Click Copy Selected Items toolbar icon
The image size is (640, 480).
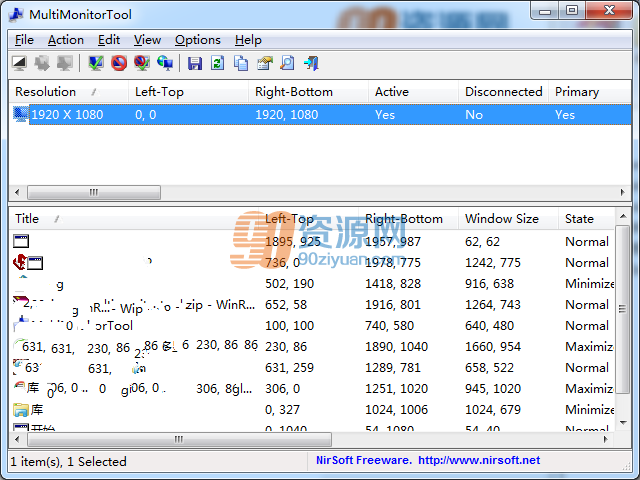click(x=241, y=63)
